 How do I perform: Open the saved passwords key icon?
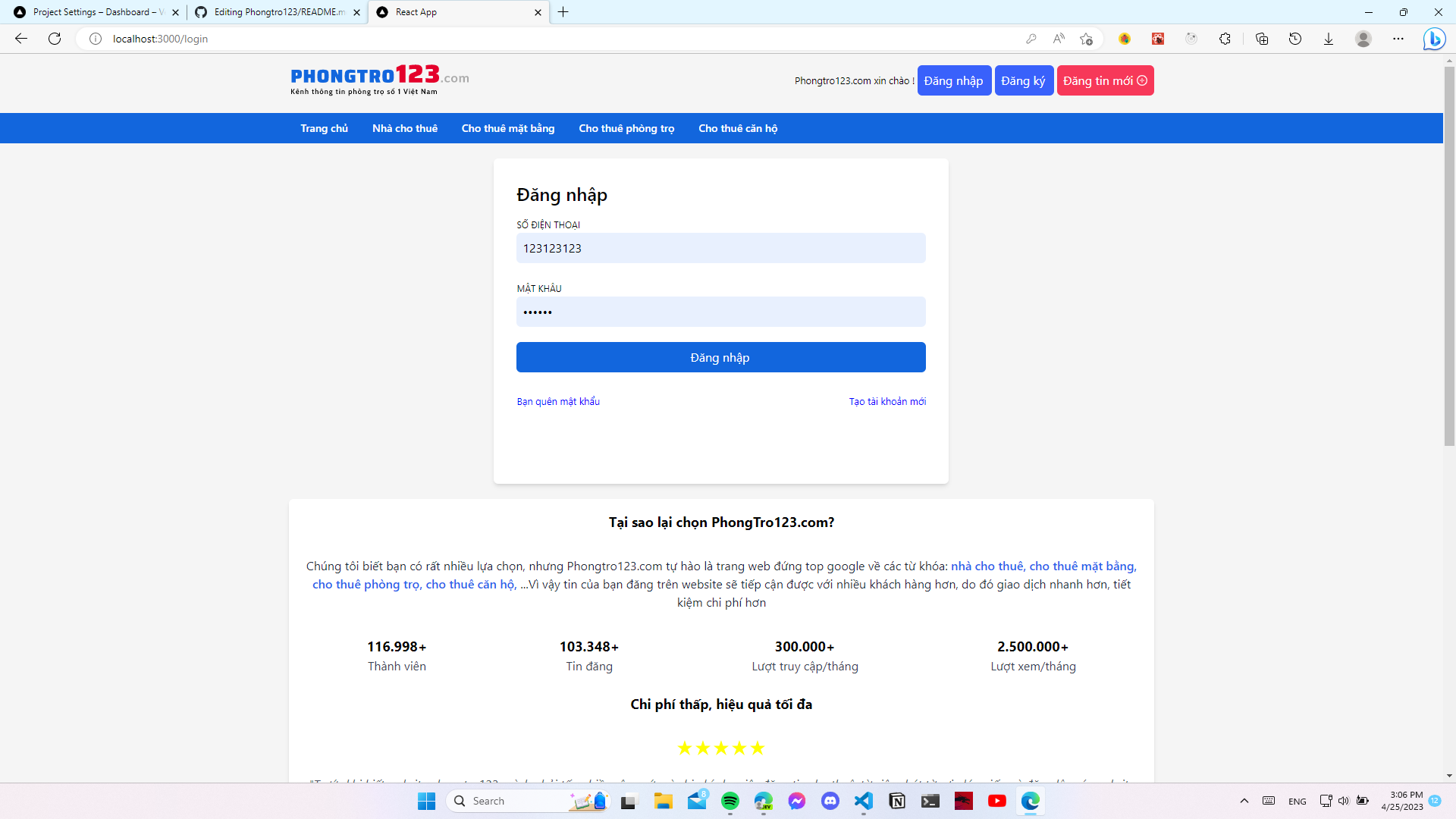pyautogui.click(x=1031, y=39)
